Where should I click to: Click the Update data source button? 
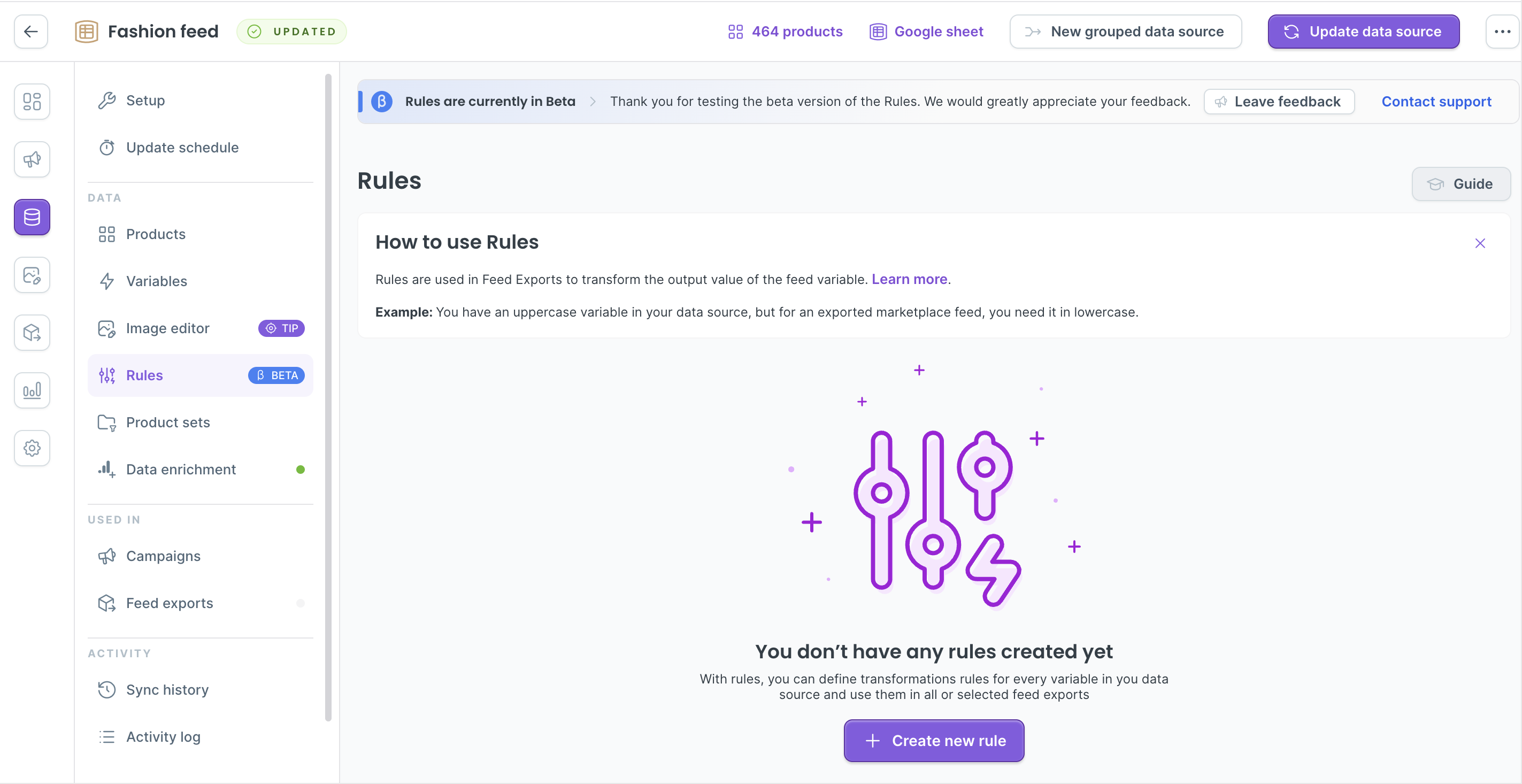point(1363,32)
